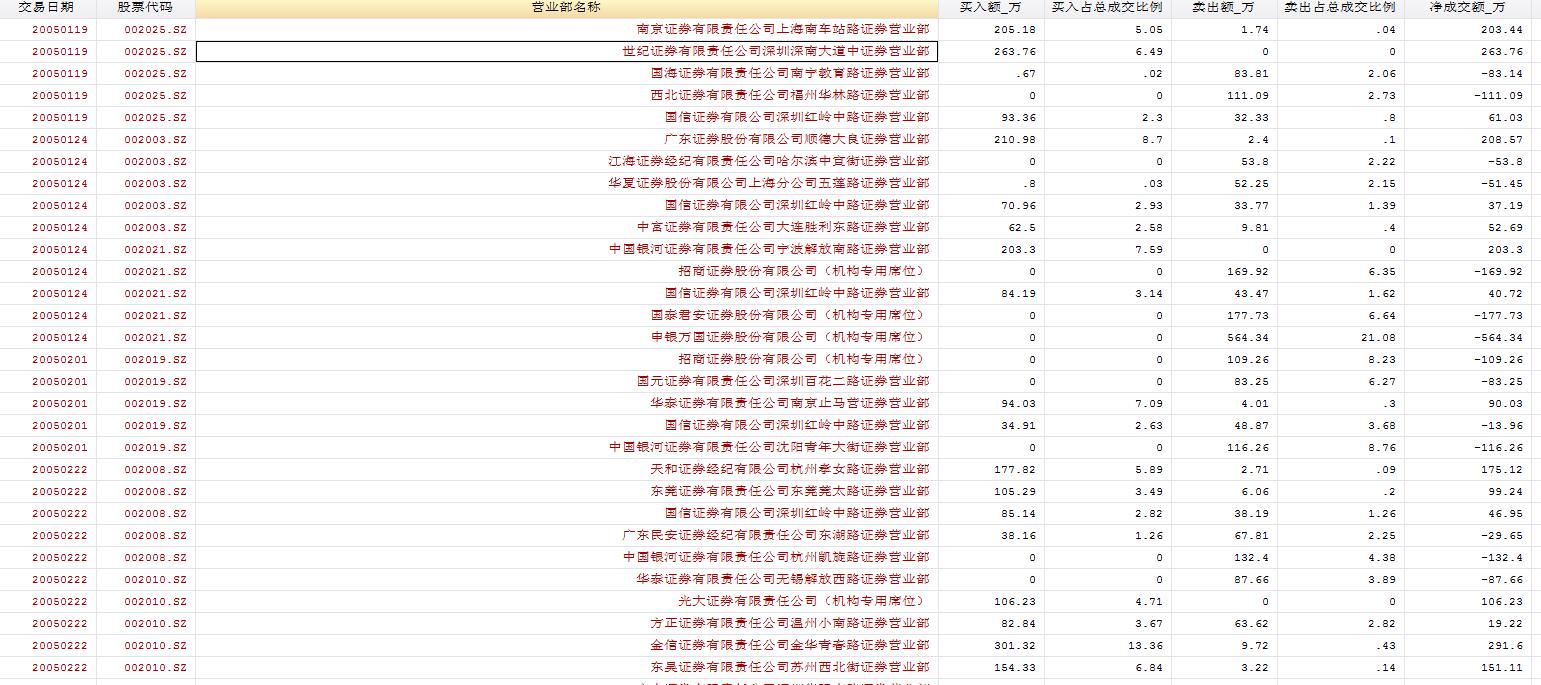Sort by the 交易日期 column header
Screen dimensions: 1541x685
click(x=48, y=7)
